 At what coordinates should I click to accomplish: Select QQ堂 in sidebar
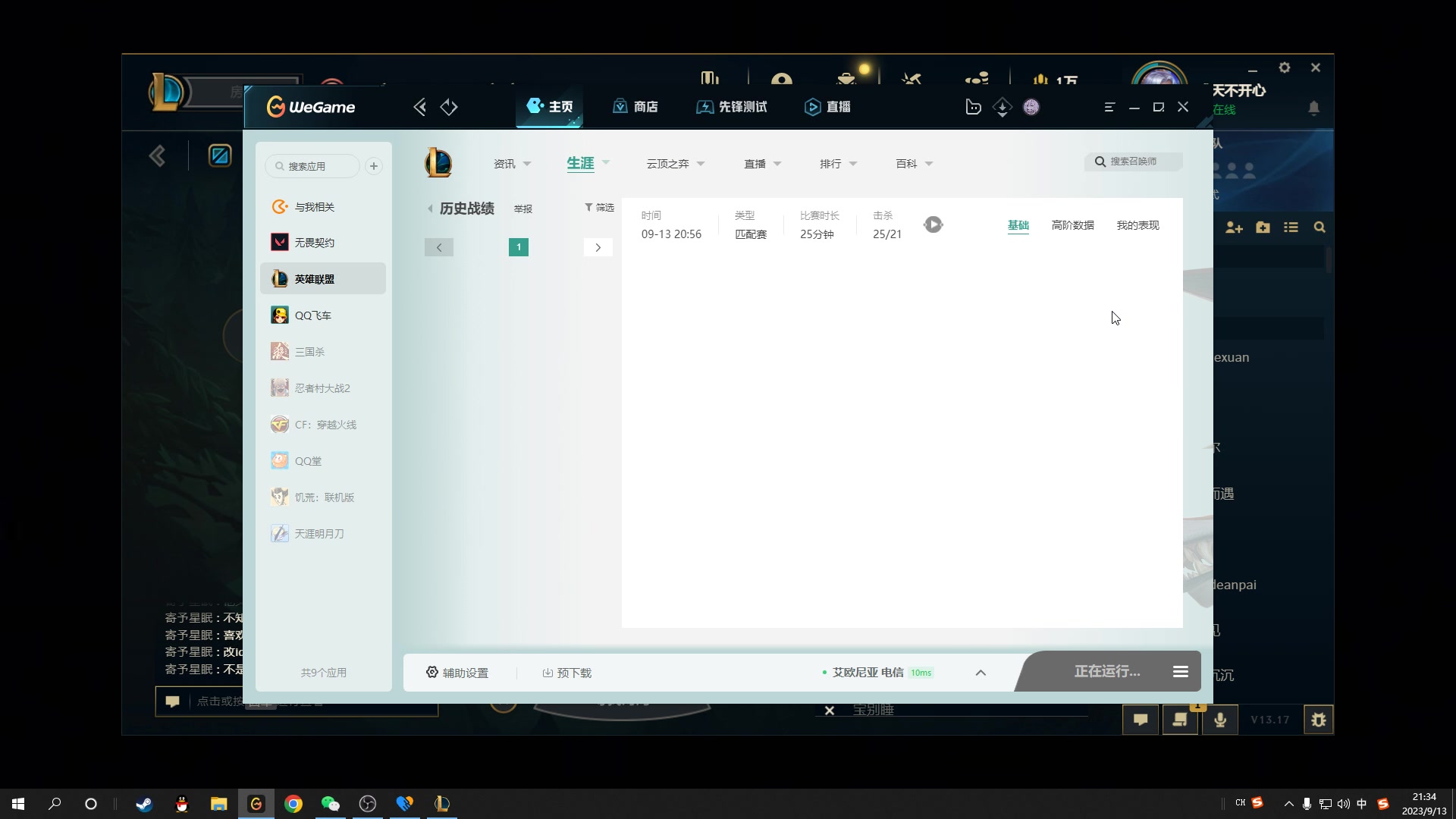[x=323, y=461]
